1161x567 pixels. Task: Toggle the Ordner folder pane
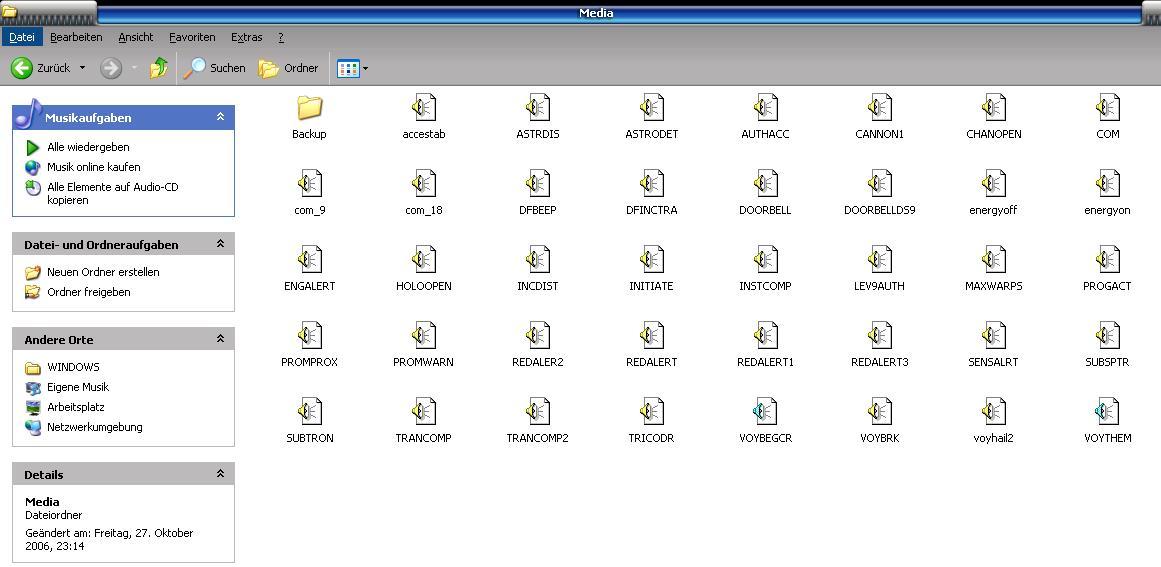[x=288, y=68]
